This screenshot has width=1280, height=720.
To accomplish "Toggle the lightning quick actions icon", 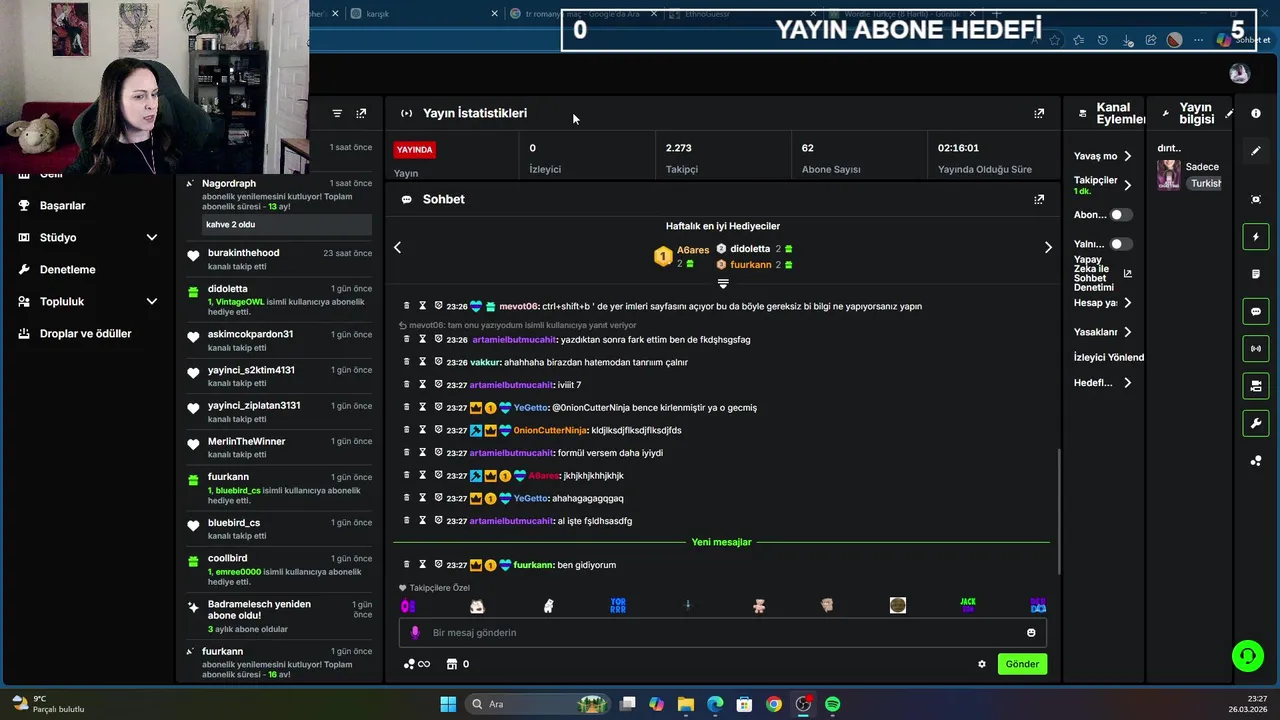I will pos(1256,237).
